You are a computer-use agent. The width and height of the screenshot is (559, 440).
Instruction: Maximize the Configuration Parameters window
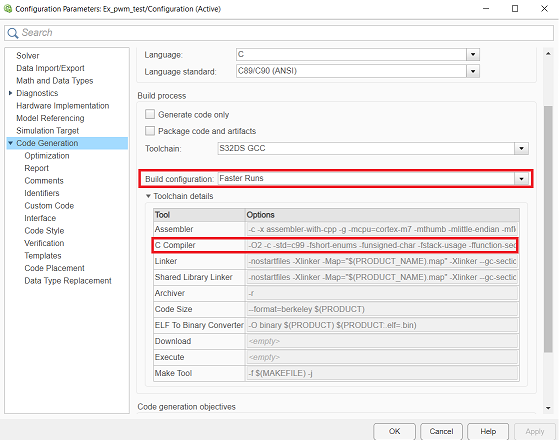point(515,9)
